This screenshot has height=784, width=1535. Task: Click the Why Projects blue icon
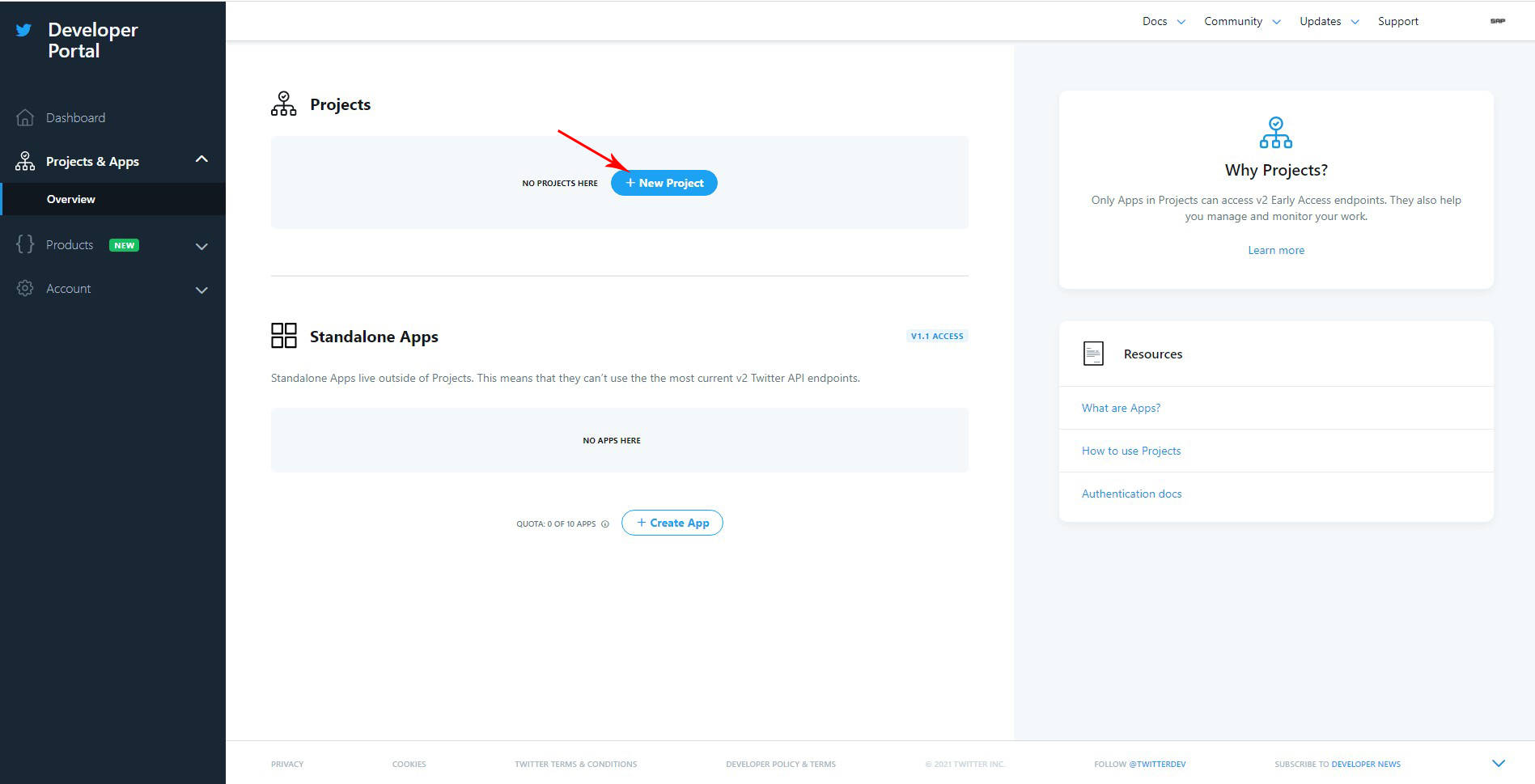pos(1276,133)
